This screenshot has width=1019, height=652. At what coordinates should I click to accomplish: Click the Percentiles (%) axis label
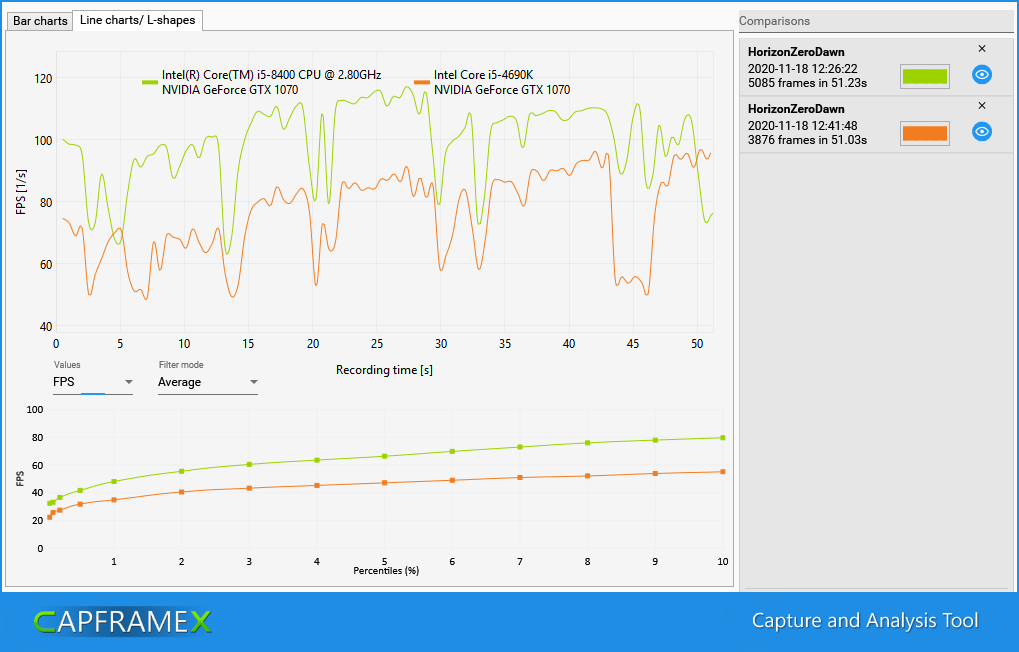click(386, 571)
